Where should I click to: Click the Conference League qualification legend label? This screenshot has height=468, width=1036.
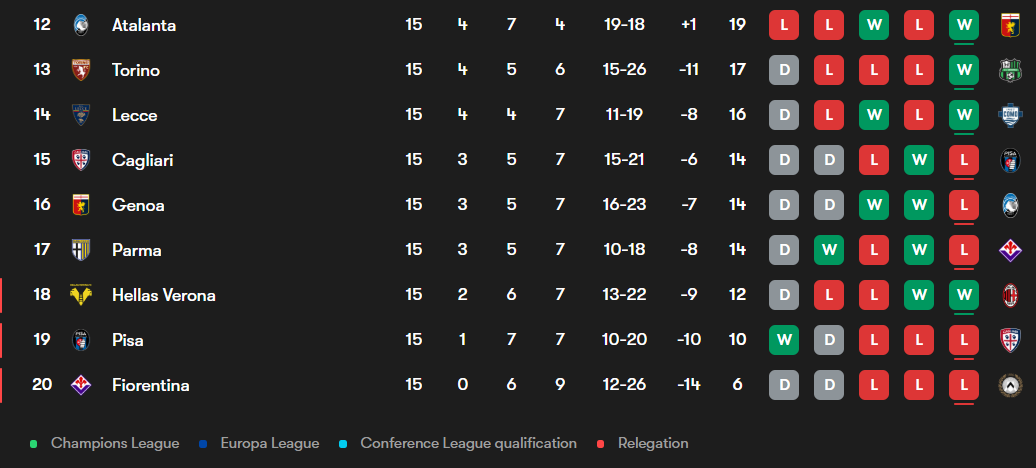point(468,443)
